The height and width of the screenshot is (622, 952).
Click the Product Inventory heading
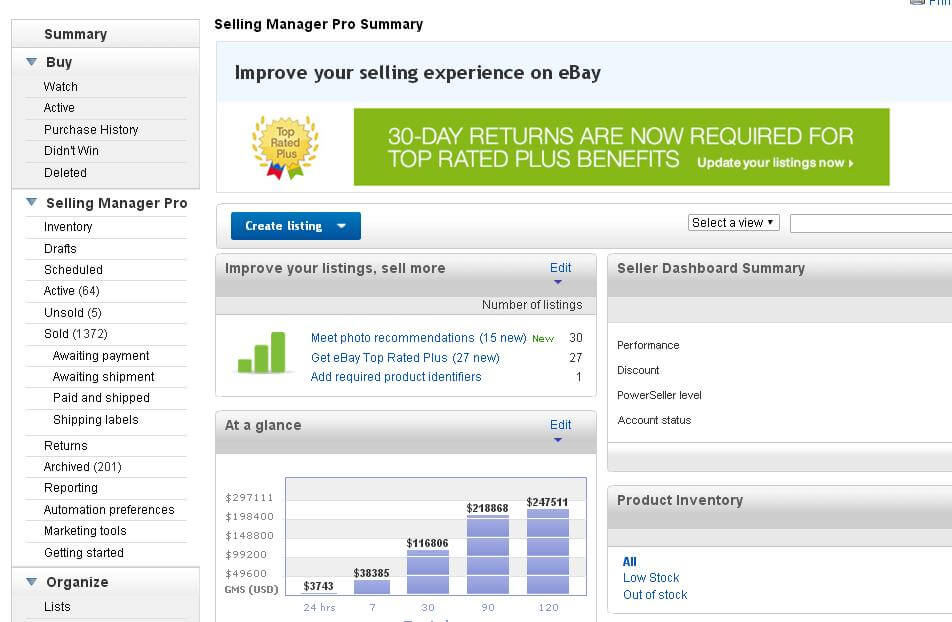tap(680, 501)
